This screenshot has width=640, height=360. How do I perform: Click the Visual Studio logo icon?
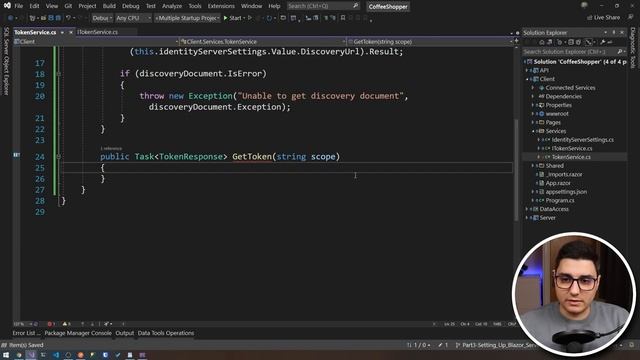click(7, 6)
